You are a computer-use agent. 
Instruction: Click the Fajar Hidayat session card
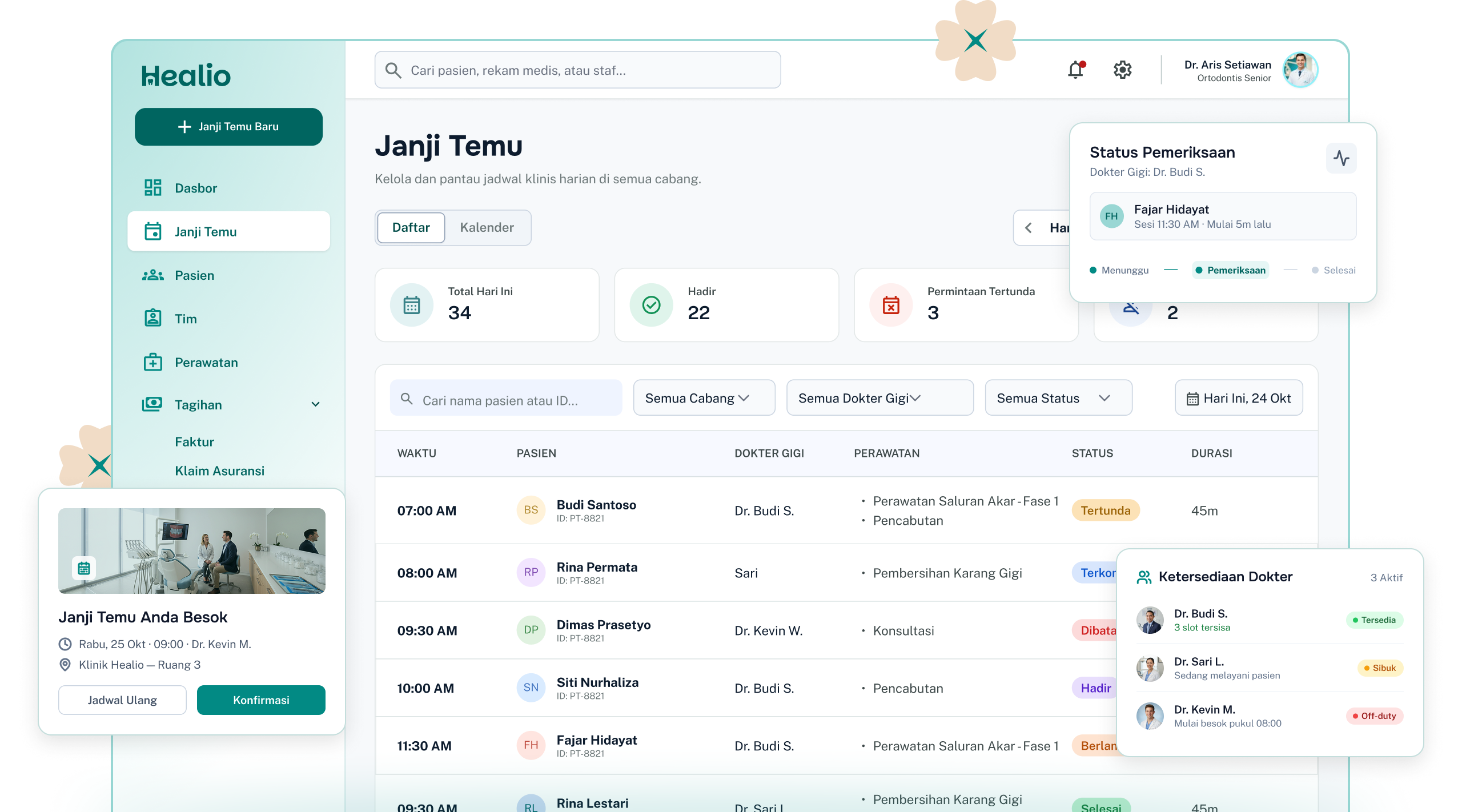(1223, 216)
